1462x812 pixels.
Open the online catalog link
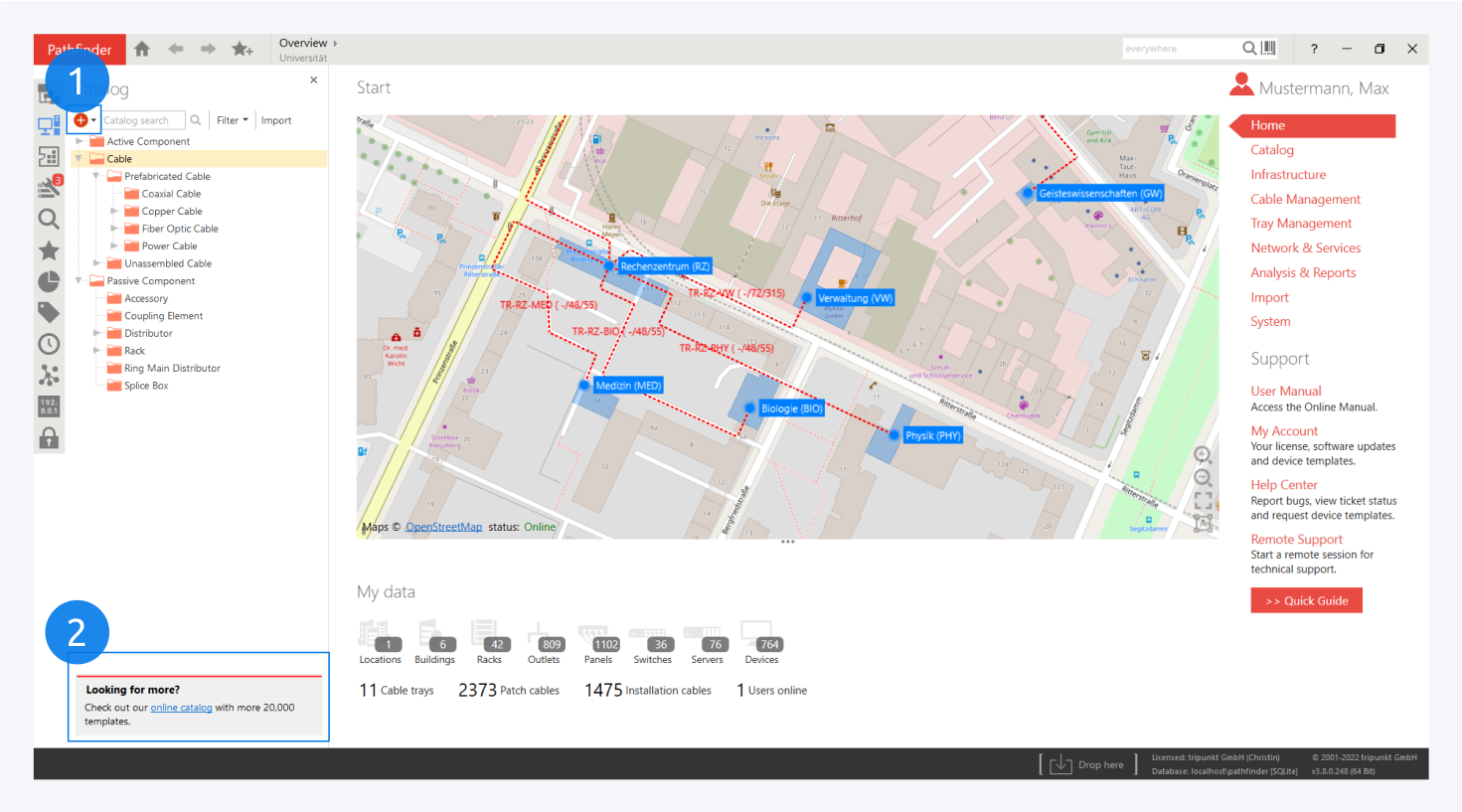pyautogui.click(x=181, y=708)
